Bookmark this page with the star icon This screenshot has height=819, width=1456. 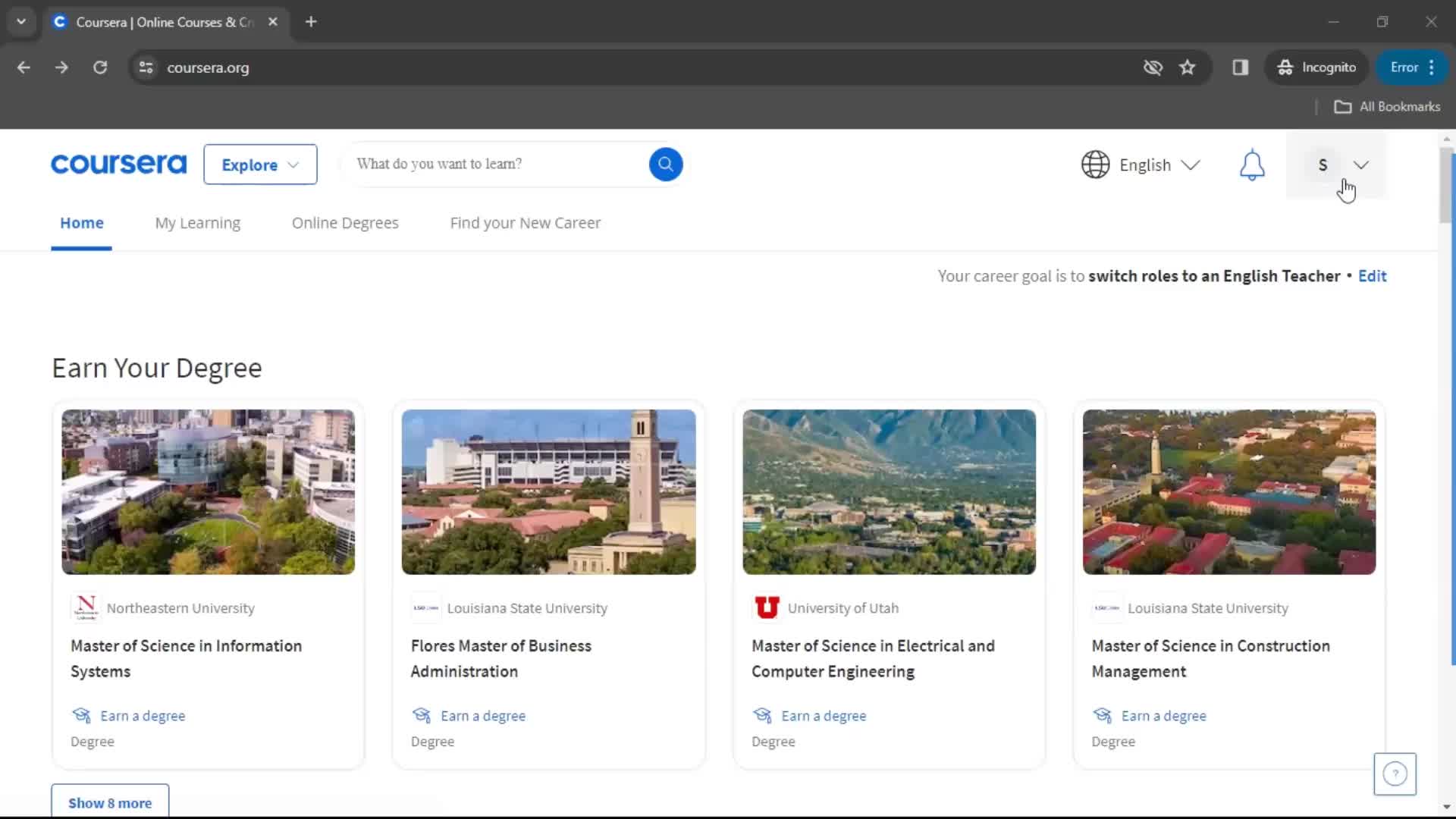point(1187,67)
